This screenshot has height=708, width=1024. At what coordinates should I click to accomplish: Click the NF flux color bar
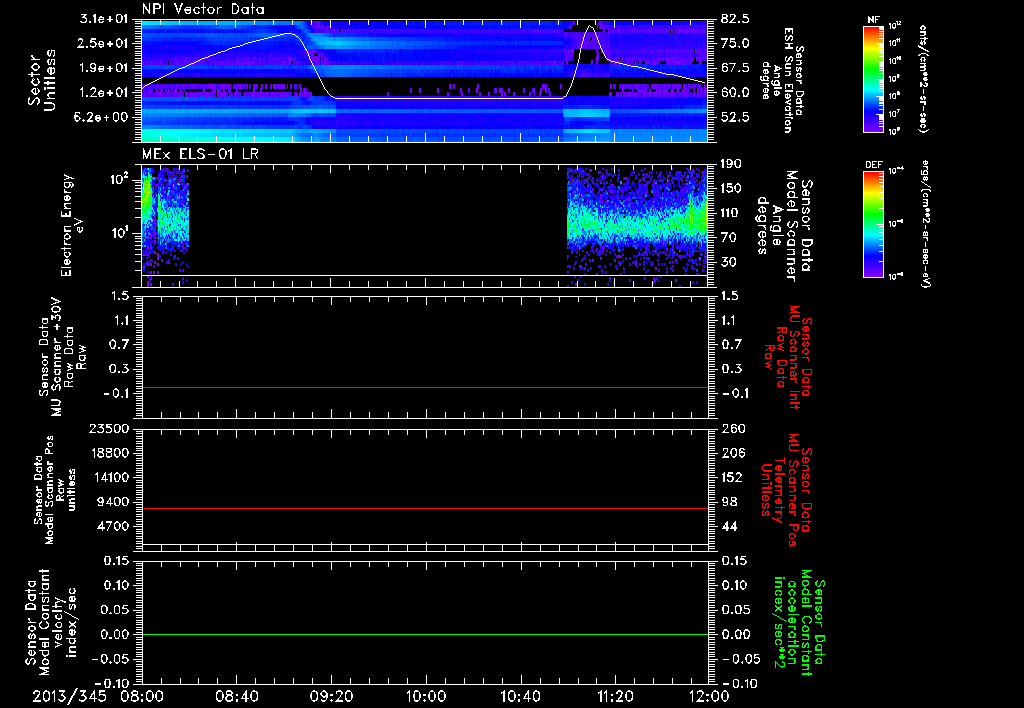tap(873, 79)
